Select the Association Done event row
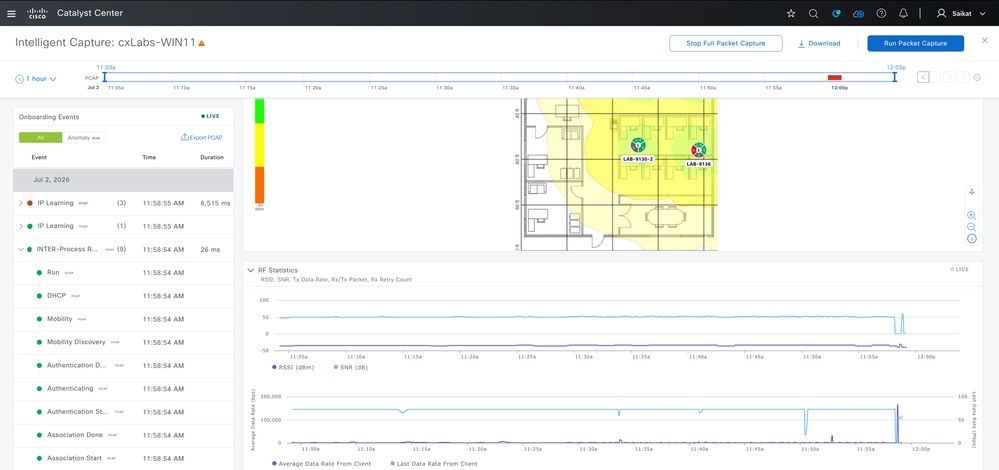 pyautogui.click(x=123, y=435)
